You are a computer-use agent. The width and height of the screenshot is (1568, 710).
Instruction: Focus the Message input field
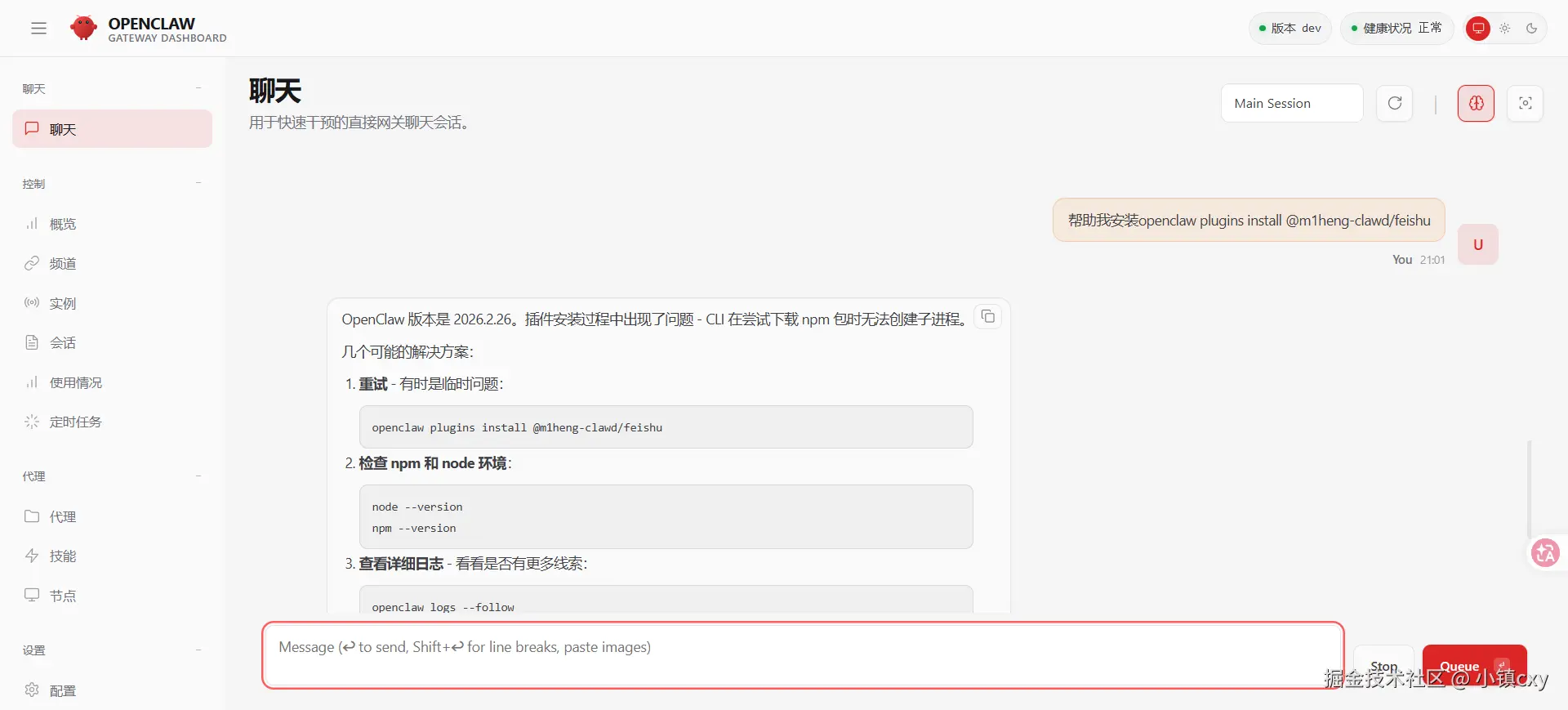[803, 655]
